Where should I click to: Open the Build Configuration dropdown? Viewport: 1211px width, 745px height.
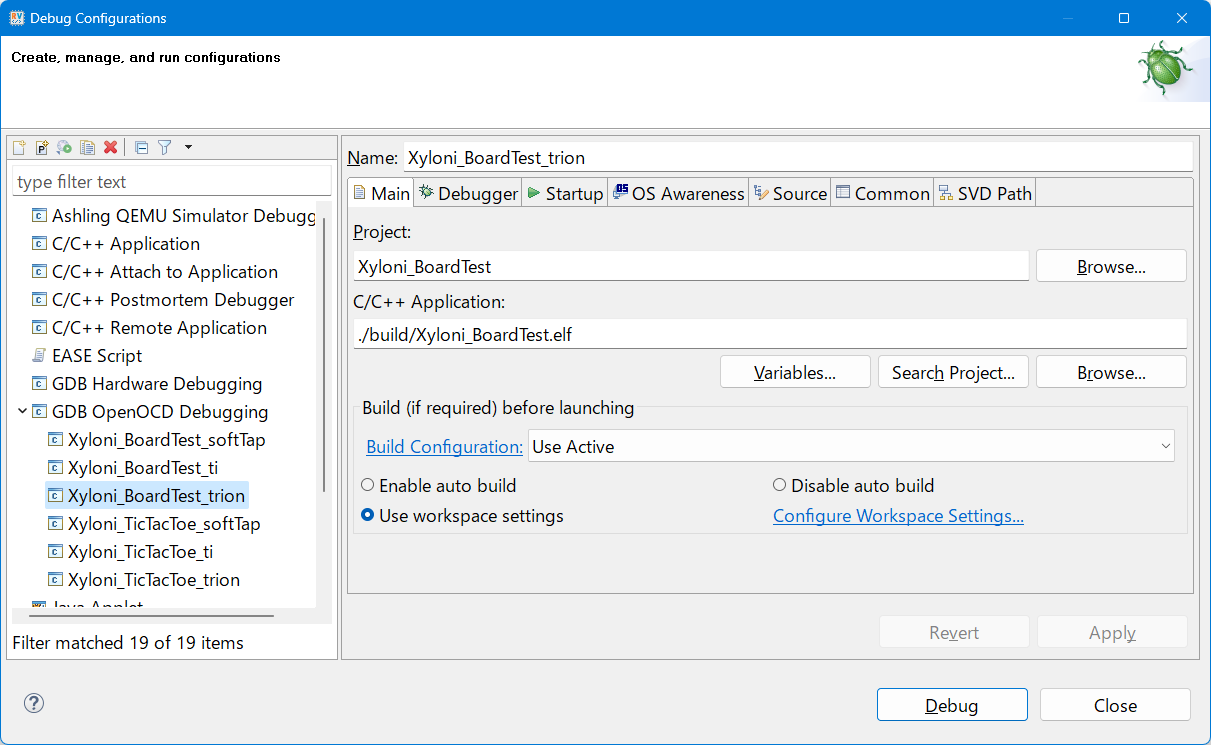coord(850,447)
